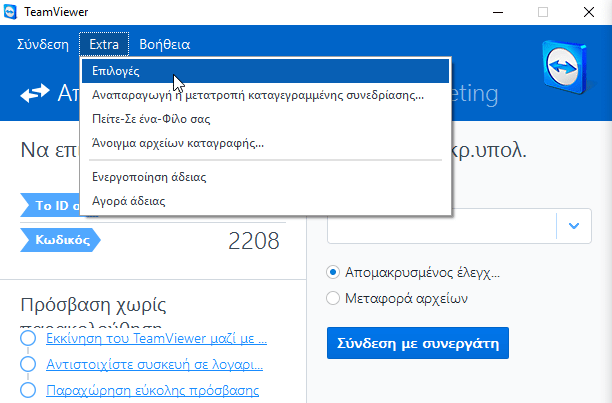Click Πείτε-Σε ένα-Φίλο σας entry
The image size is (612, 403).
[x=265, y=119]
